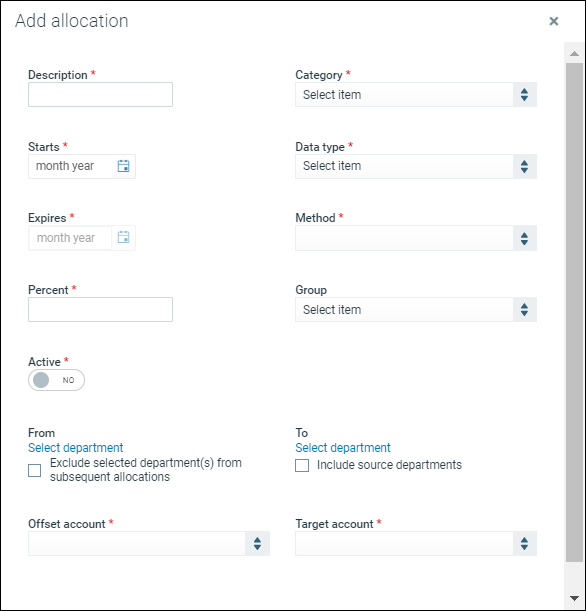Screen dimensions: 586x611
Task: Open the Expires calendar picker icon
Action: (124, 237)
